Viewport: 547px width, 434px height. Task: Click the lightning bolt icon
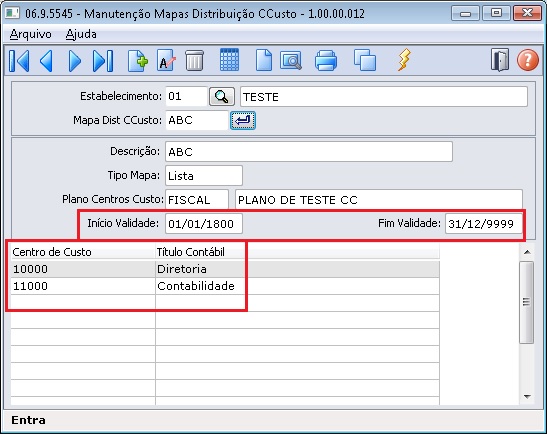click(404, 60)
